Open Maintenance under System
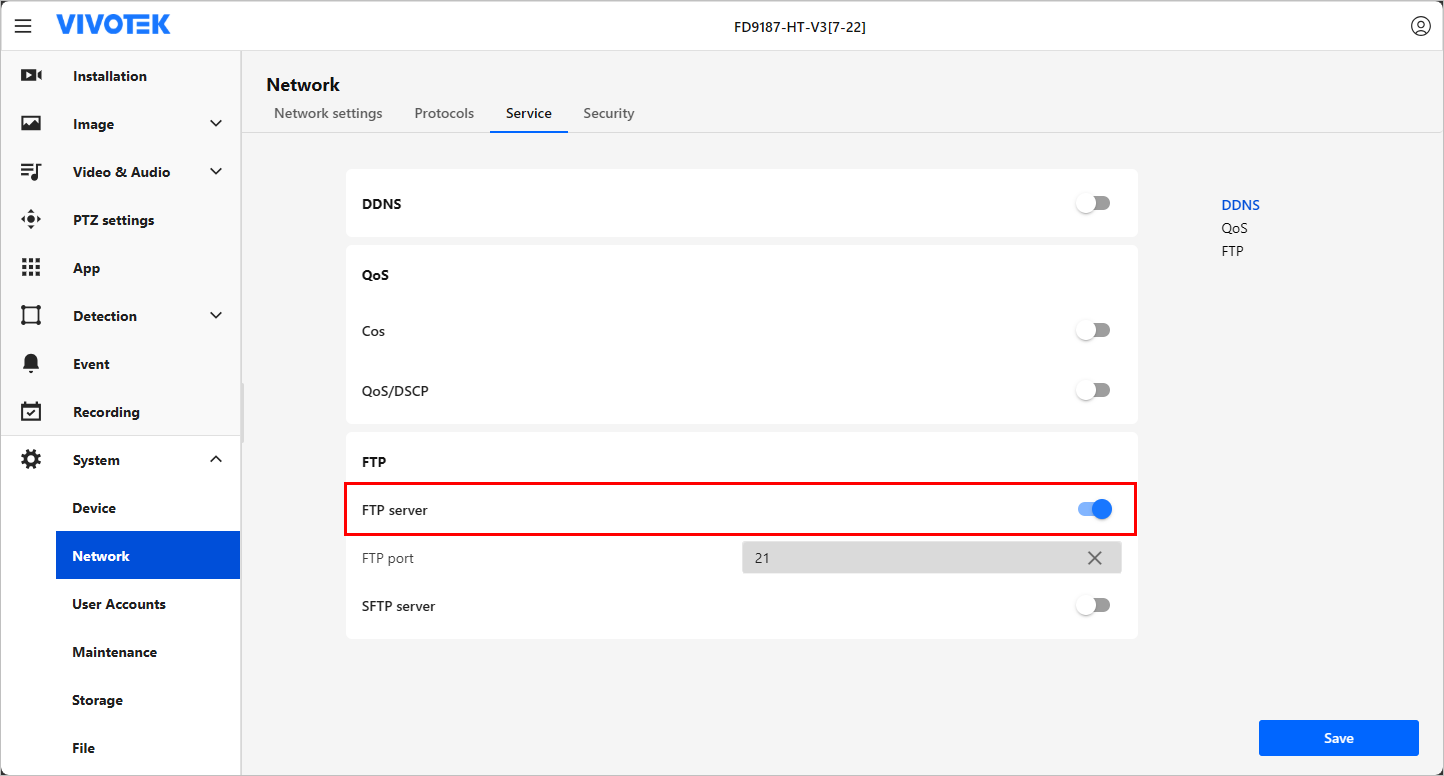 [114, 652]
